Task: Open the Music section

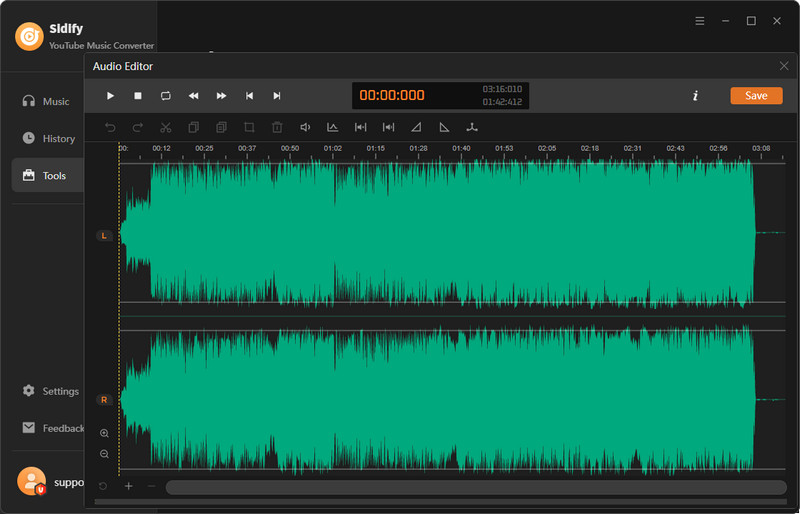Action: point(47,102)
